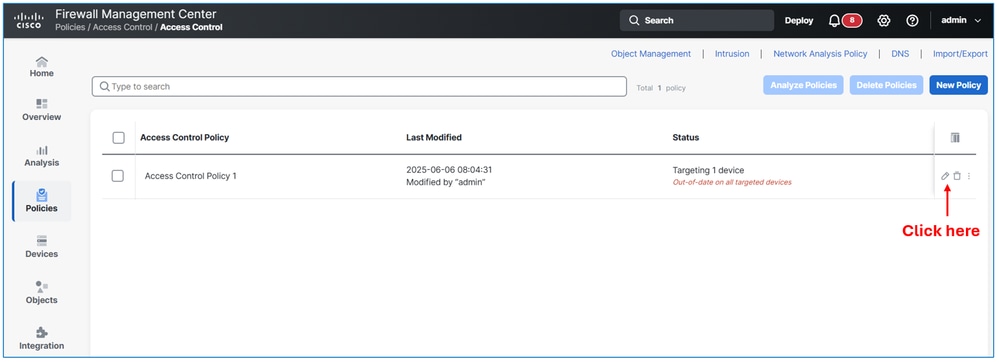Open the column chooser icon in the table header
This screenshot has height=362, width=999.
pos(954,138)
